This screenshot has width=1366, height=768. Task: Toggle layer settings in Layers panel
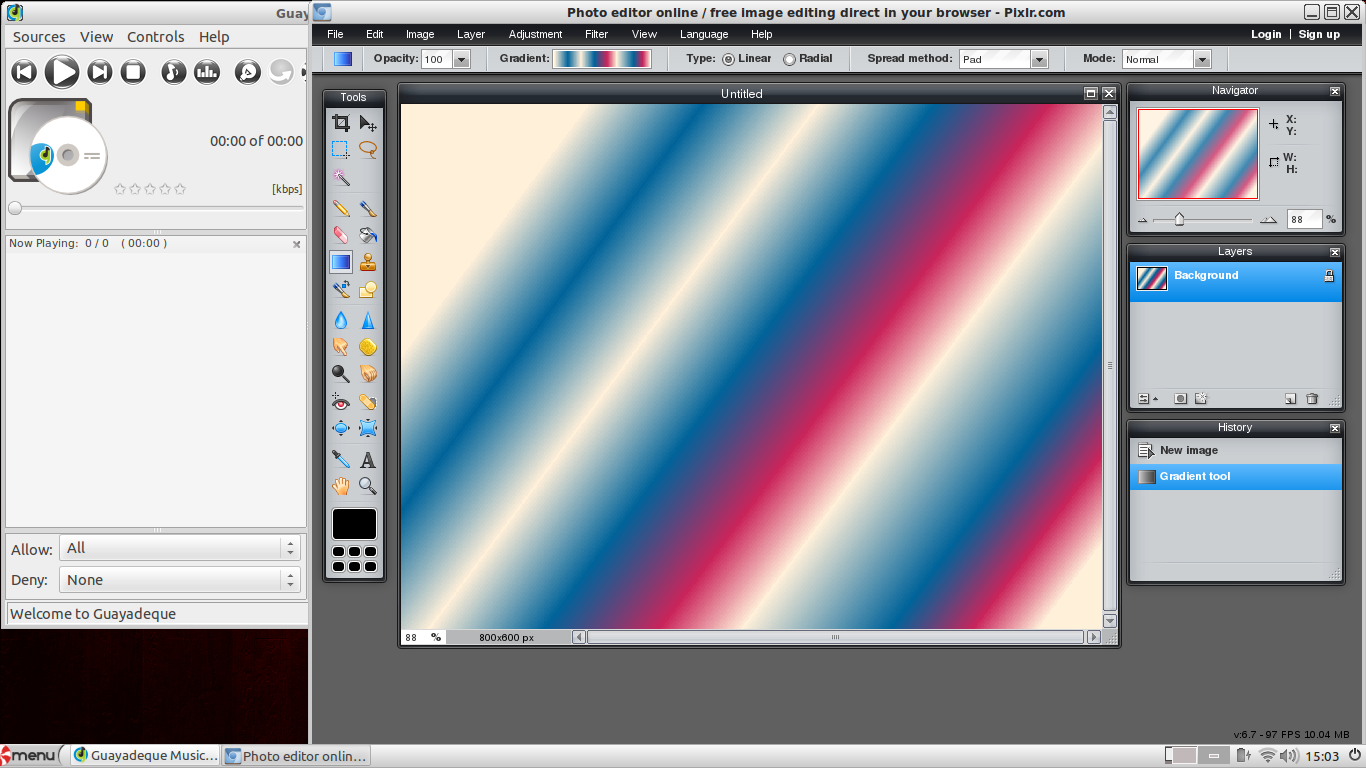(x=1148, y=399)
